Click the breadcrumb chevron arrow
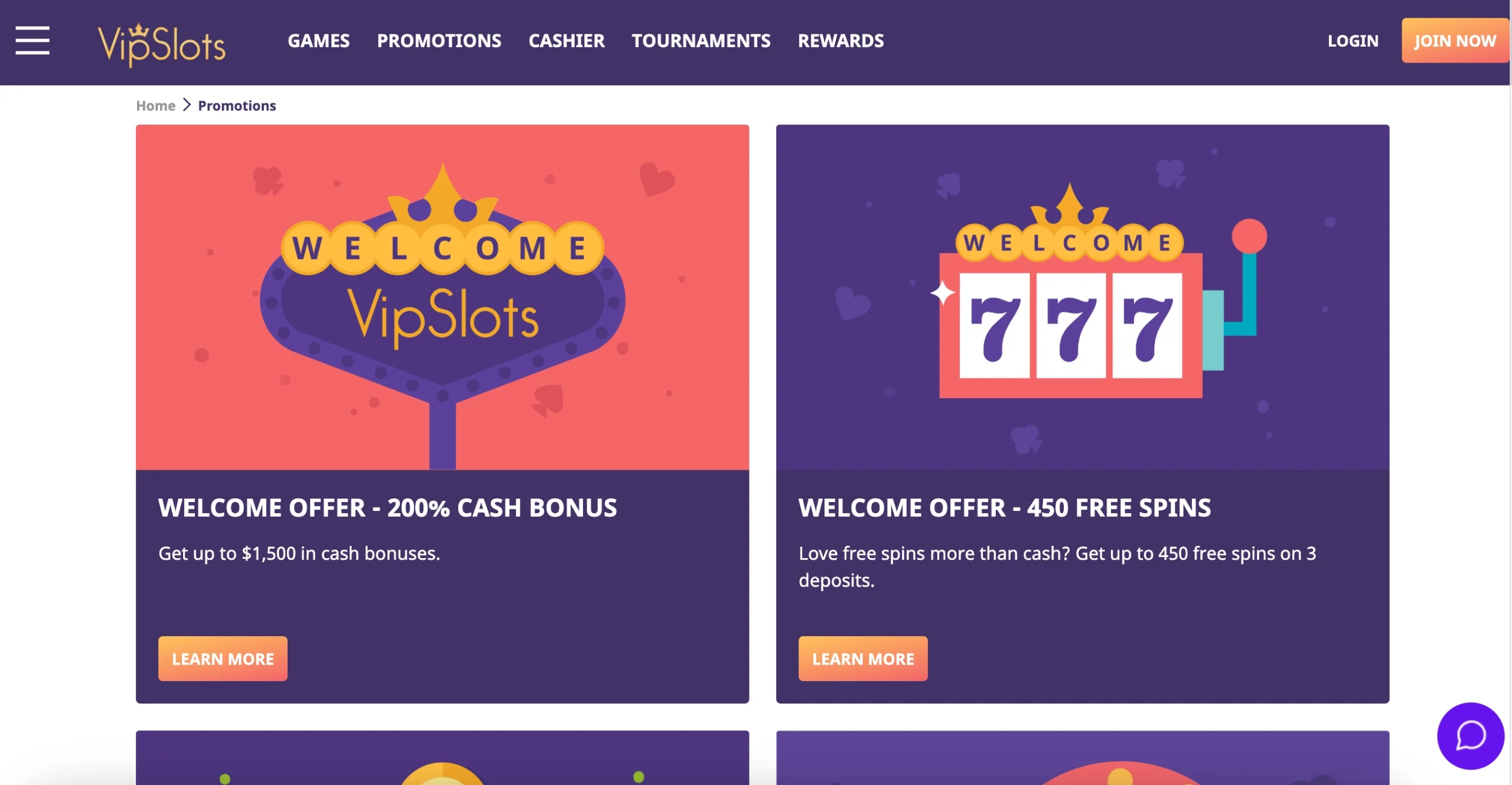 coord(187,105)
